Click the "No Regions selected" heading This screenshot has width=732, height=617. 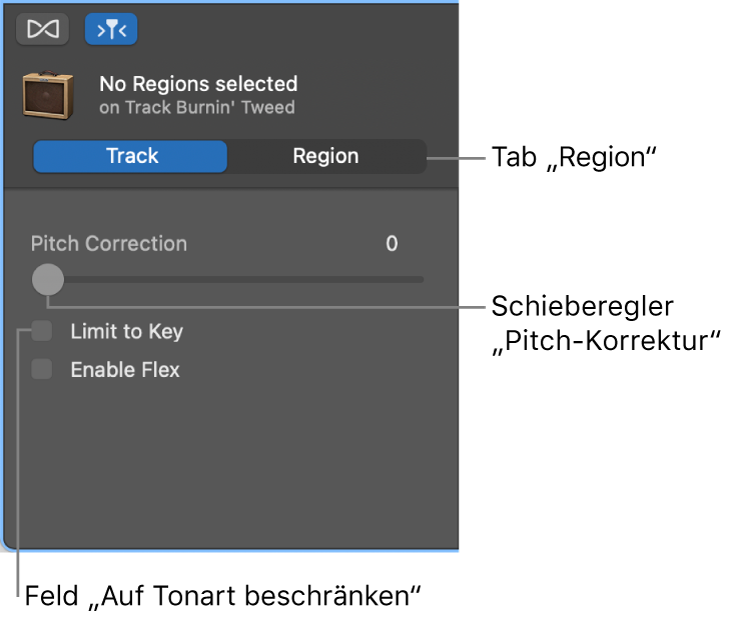point(198,84)
